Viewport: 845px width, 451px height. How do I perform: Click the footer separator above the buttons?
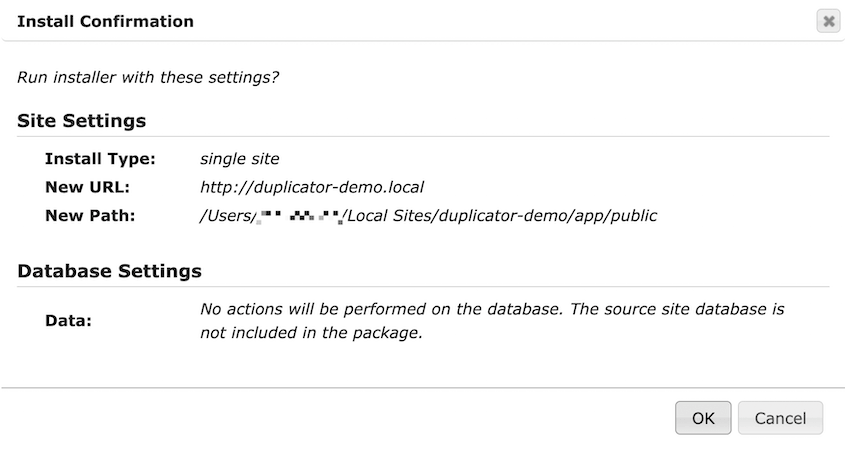point(423,387)
